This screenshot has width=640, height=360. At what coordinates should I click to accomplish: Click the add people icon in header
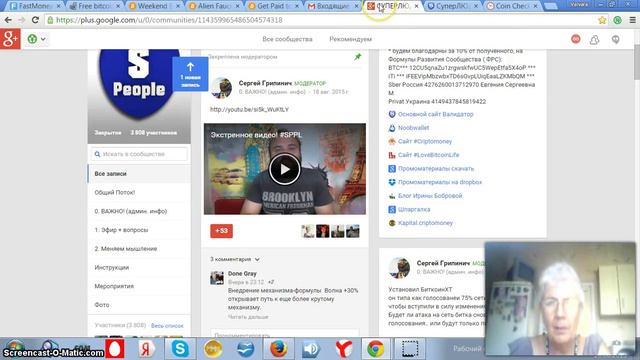(x=595, y=40)
